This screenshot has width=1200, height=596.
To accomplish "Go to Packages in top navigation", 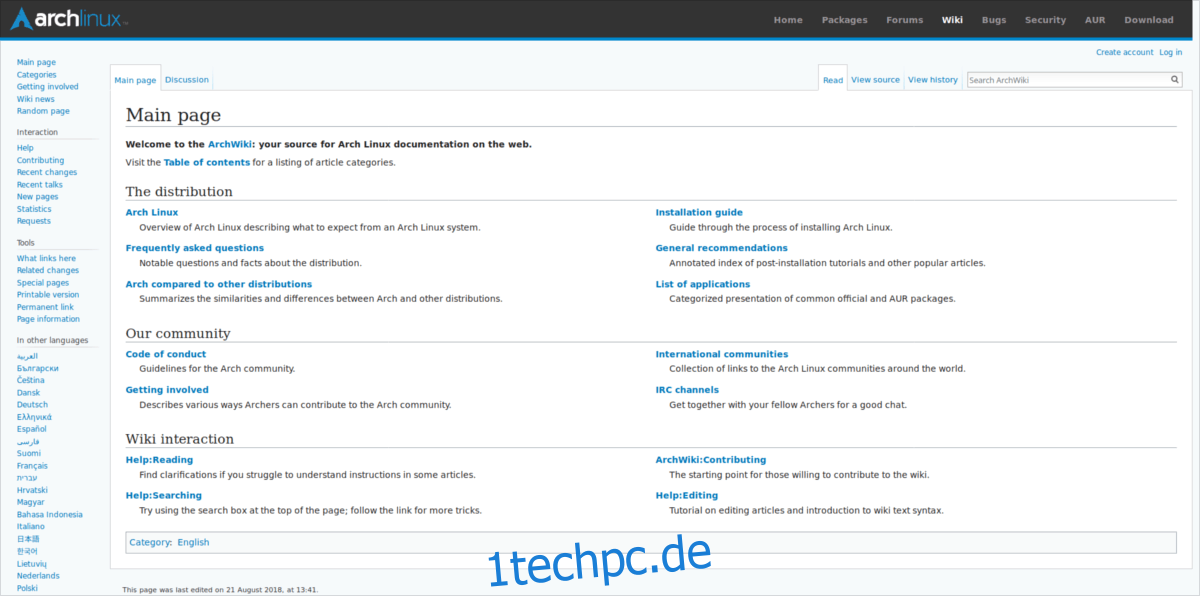I will coord(844,20).
